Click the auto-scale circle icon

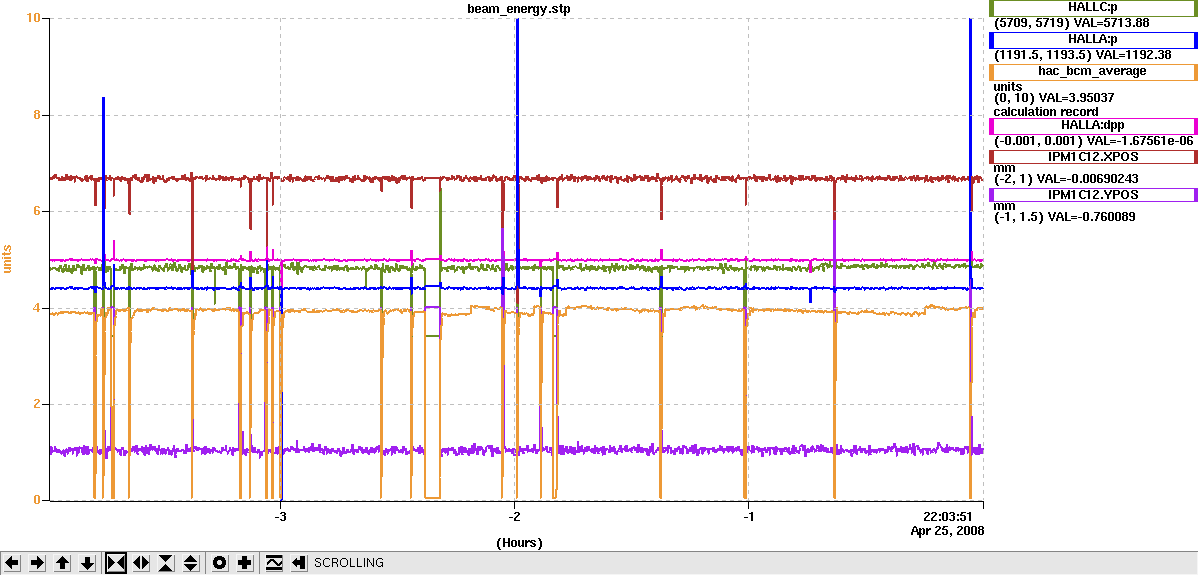[x=220, y=563]
